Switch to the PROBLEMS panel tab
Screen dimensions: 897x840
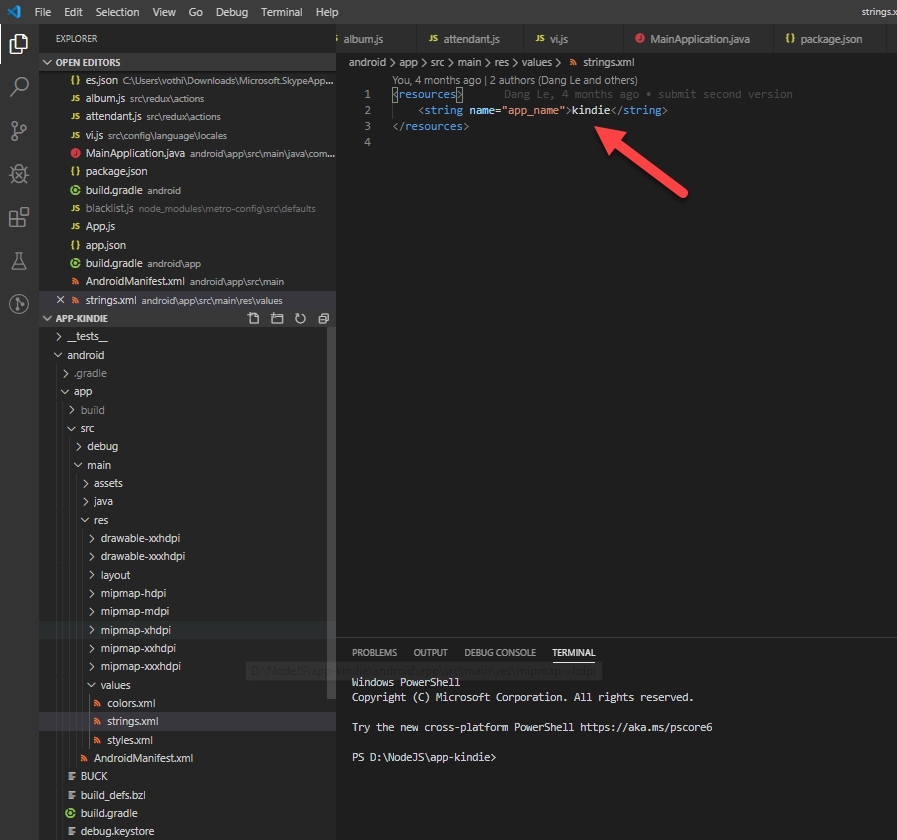coord(374,653)
